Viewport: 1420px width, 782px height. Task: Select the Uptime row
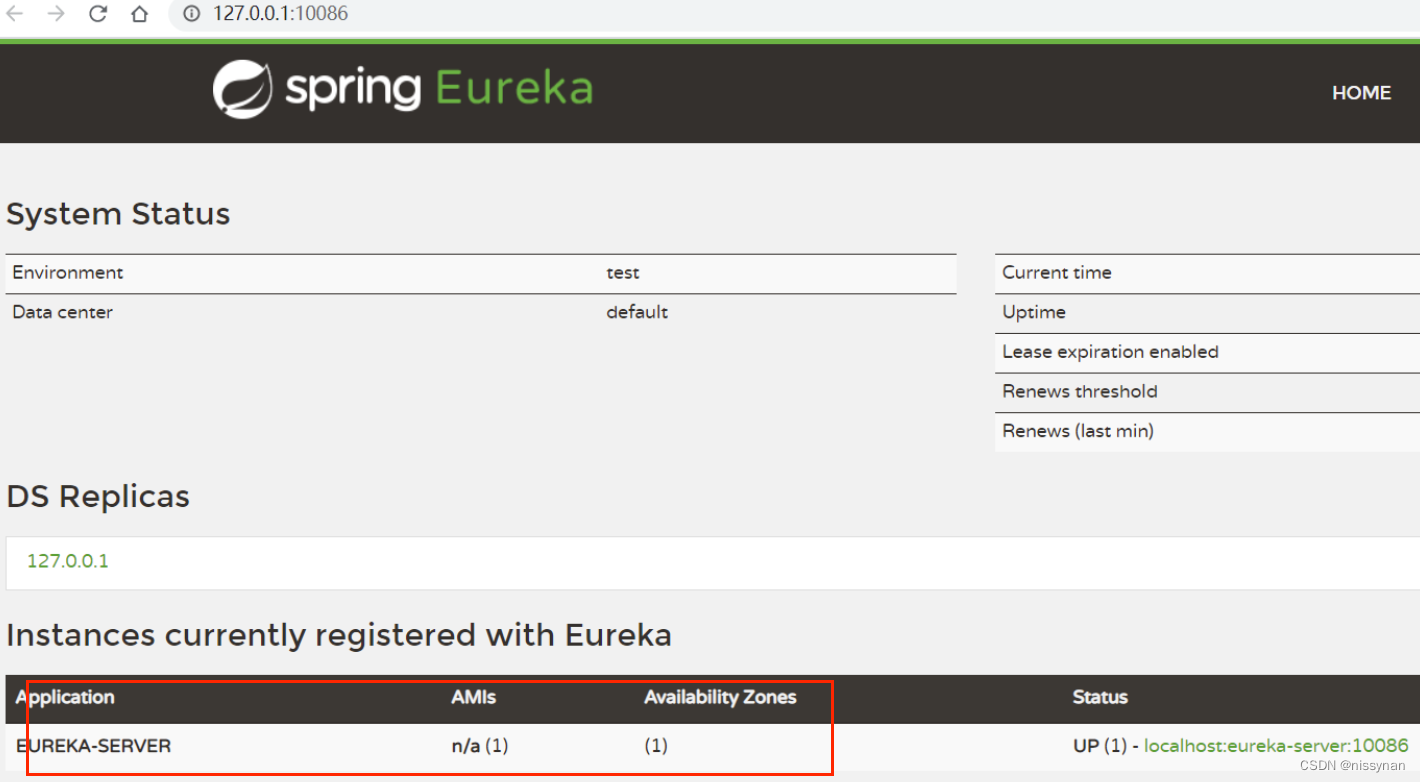click(x=1207, y=313)
